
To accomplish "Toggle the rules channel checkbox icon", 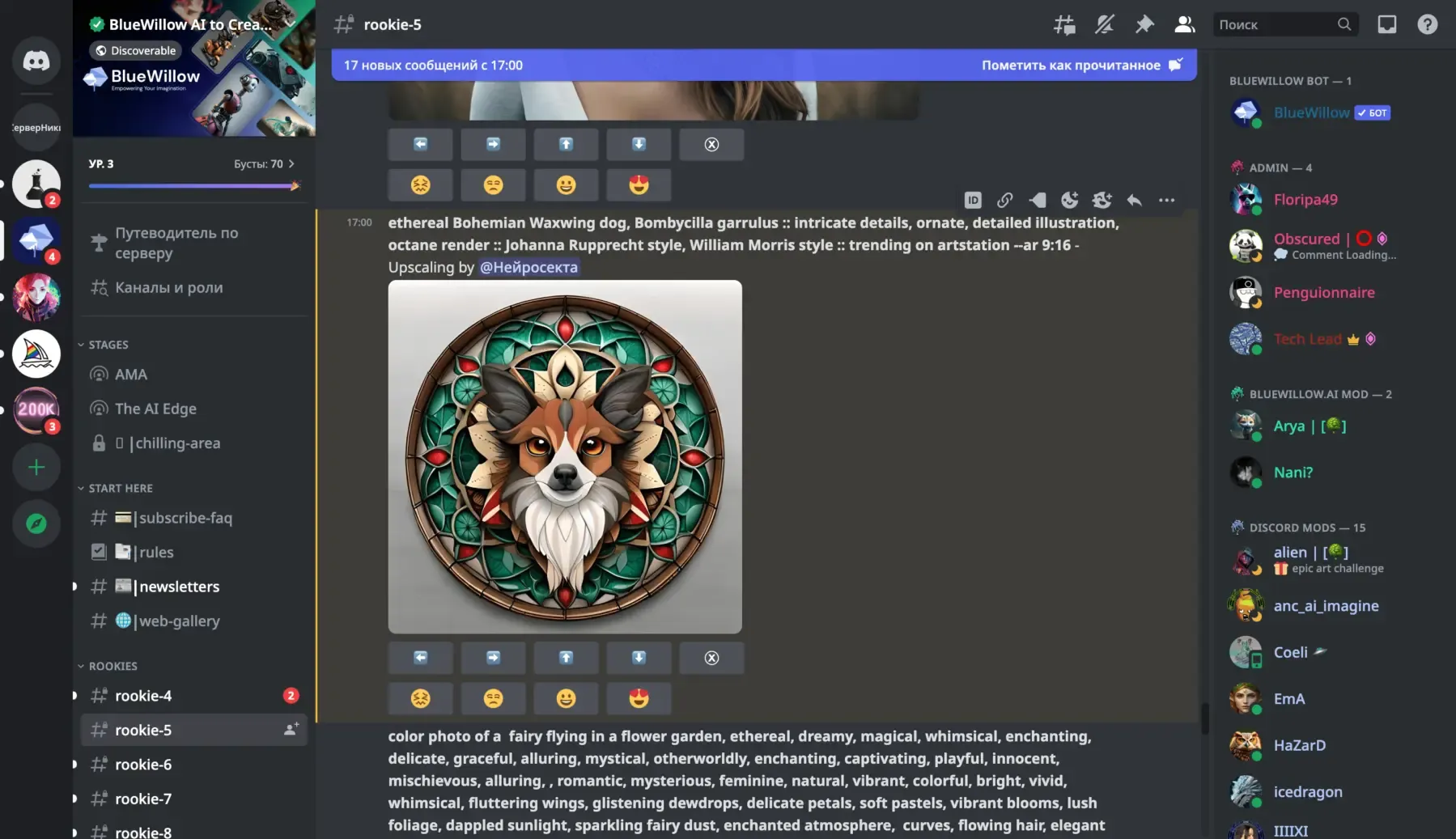I will click(99, 552).
